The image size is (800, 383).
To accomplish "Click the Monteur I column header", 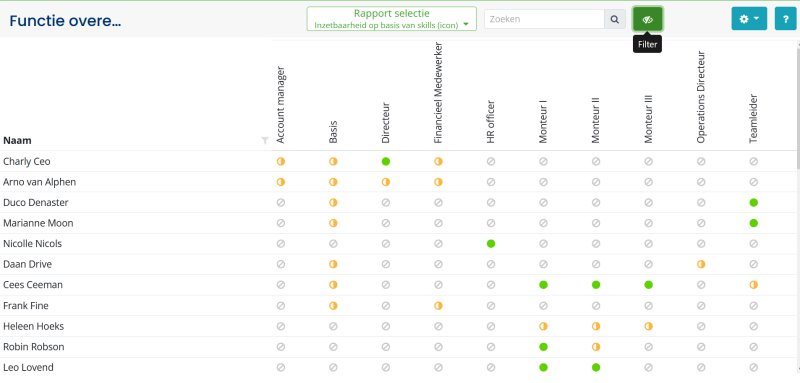I will pos(543,121).
